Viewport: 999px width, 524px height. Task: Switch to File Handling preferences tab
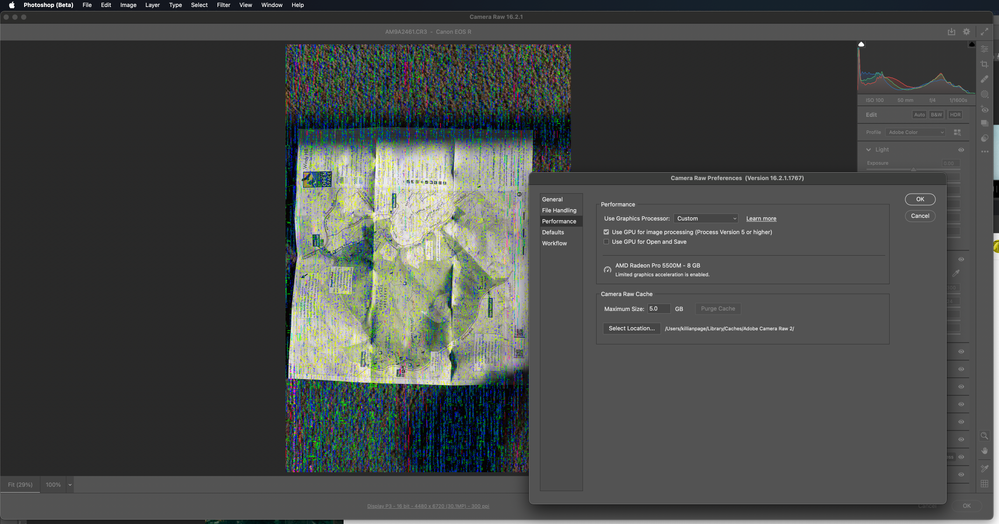click(x=559, y=210)
